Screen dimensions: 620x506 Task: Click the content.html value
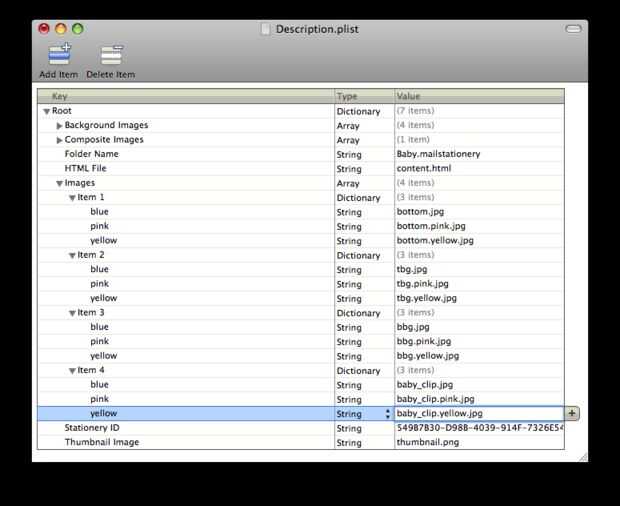[x=423, y=168]
